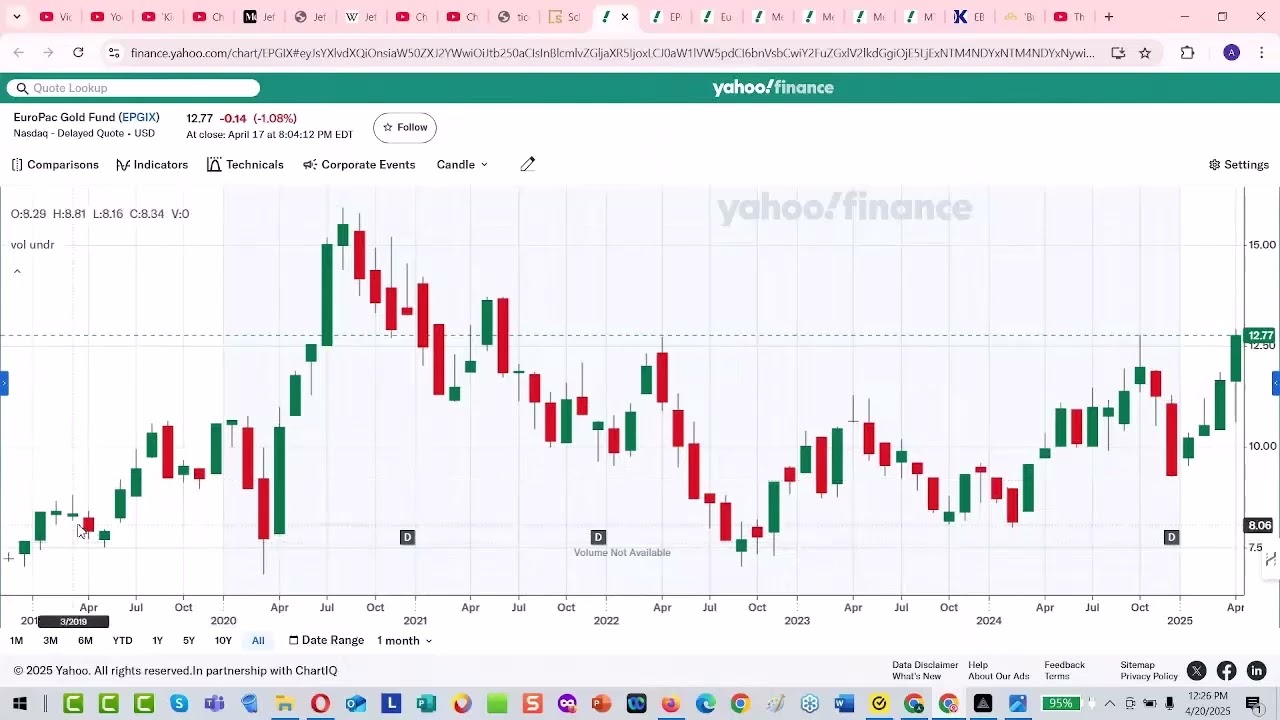Click the 2021 dividend D marker

(x=598, y=538)
